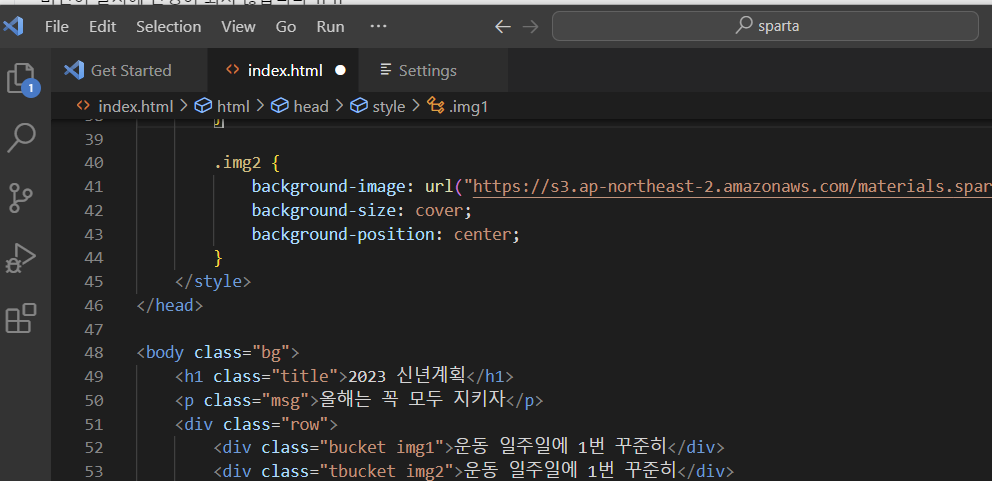Click the html breadcrumb item
This screenshot has width=992, height=481.
coord(222,106)
